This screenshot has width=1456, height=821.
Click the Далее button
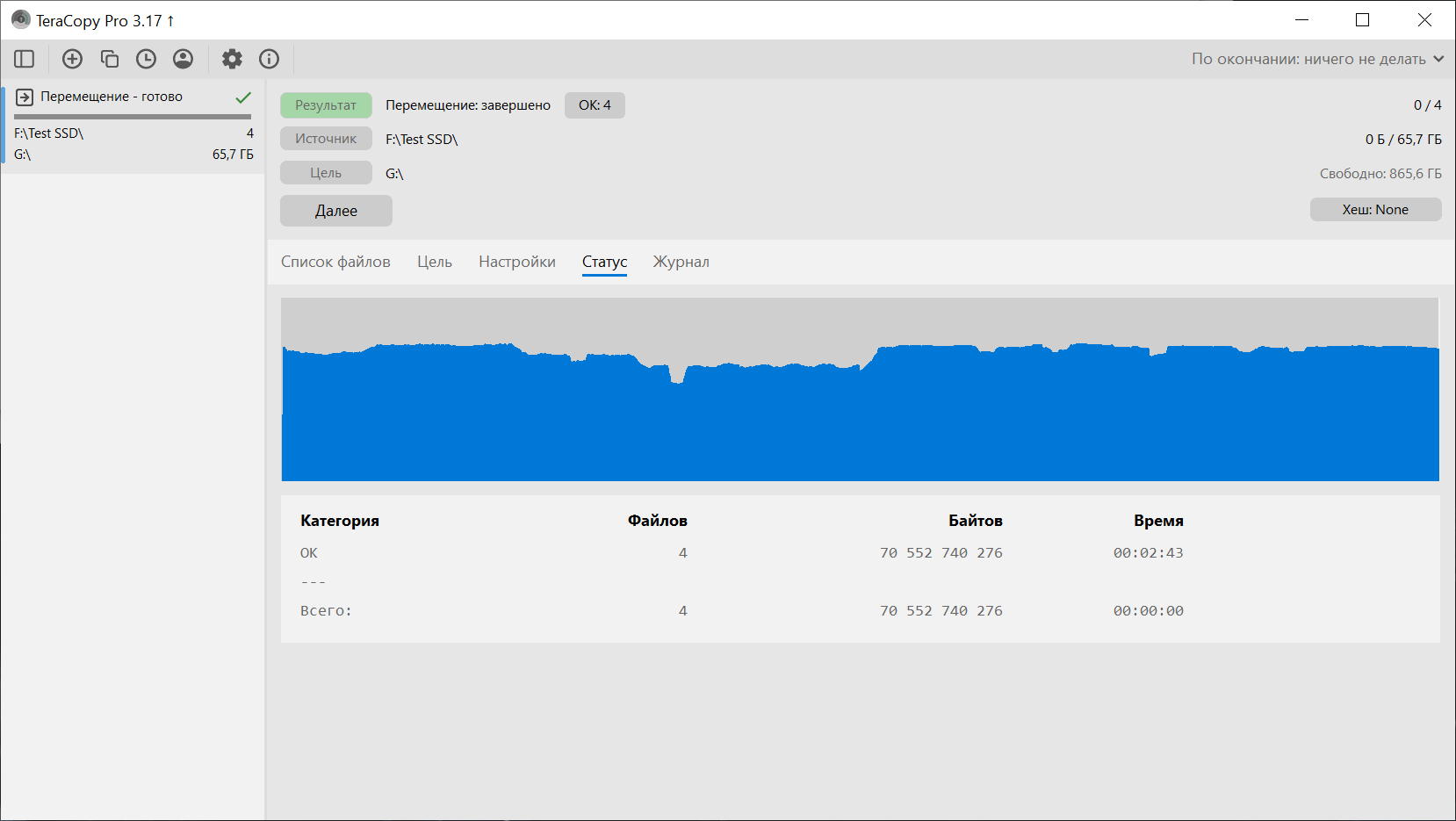pyautogui.click(x=336, y=211)
